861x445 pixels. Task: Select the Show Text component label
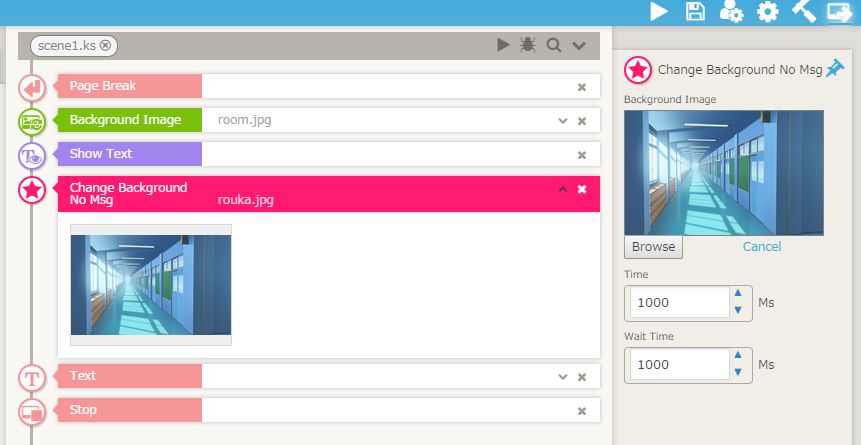pyautogui.click(x=130, y=154)
